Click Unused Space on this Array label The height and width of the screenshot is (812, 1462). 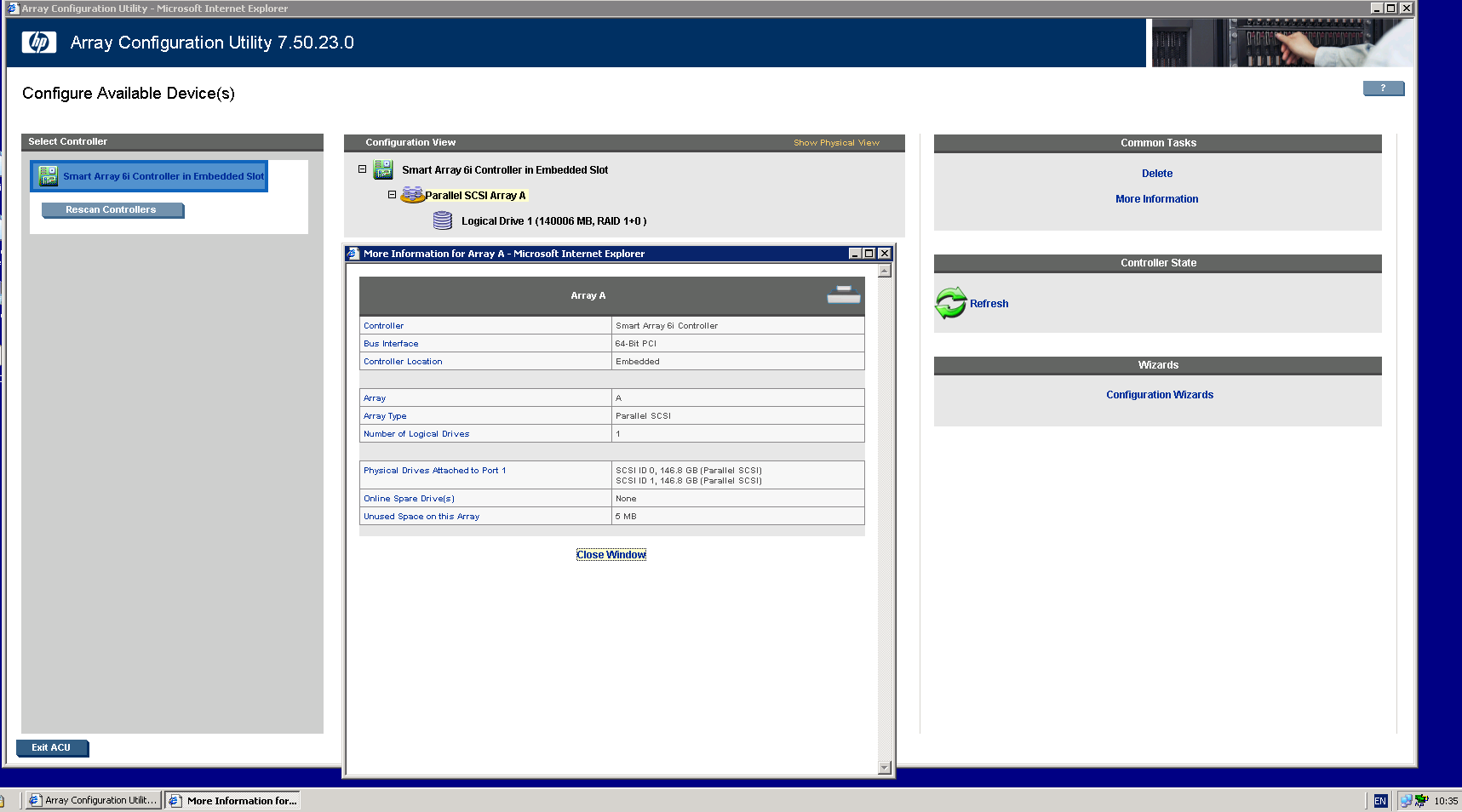421,517
